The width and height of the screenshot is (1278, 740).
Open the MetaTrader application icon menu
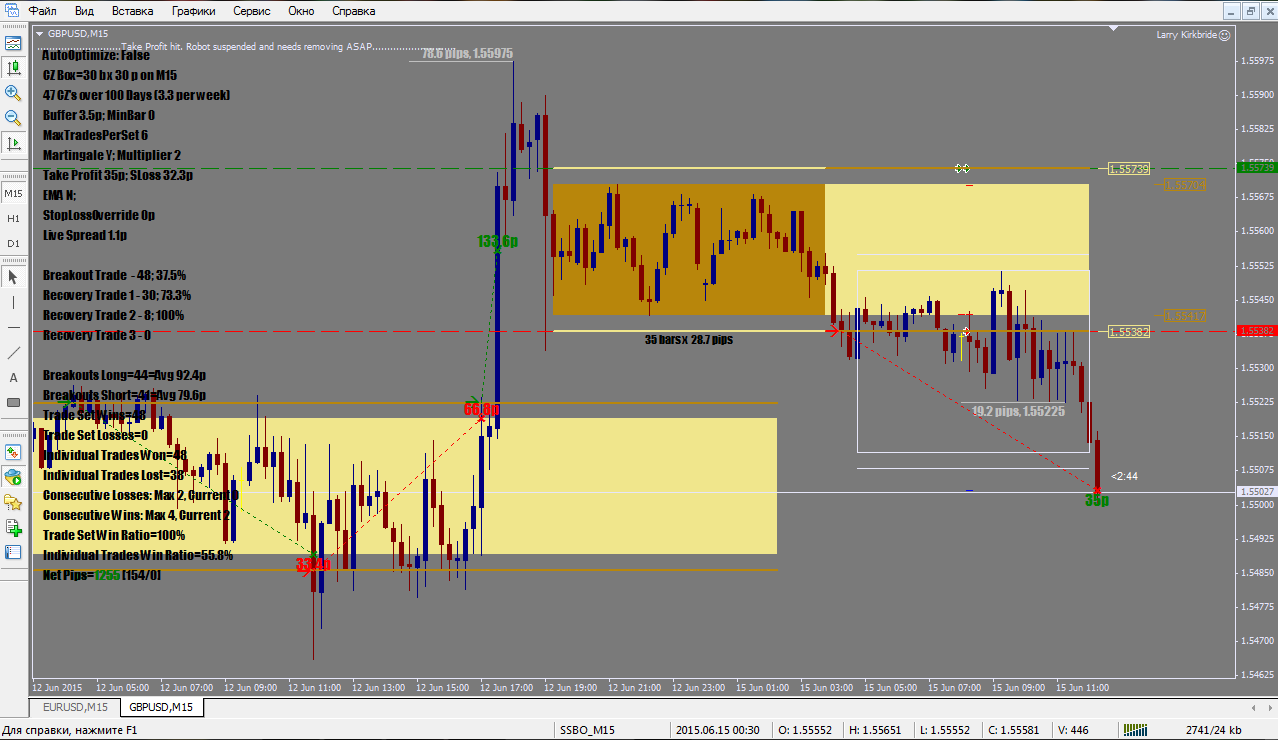[x=12, y=11]
